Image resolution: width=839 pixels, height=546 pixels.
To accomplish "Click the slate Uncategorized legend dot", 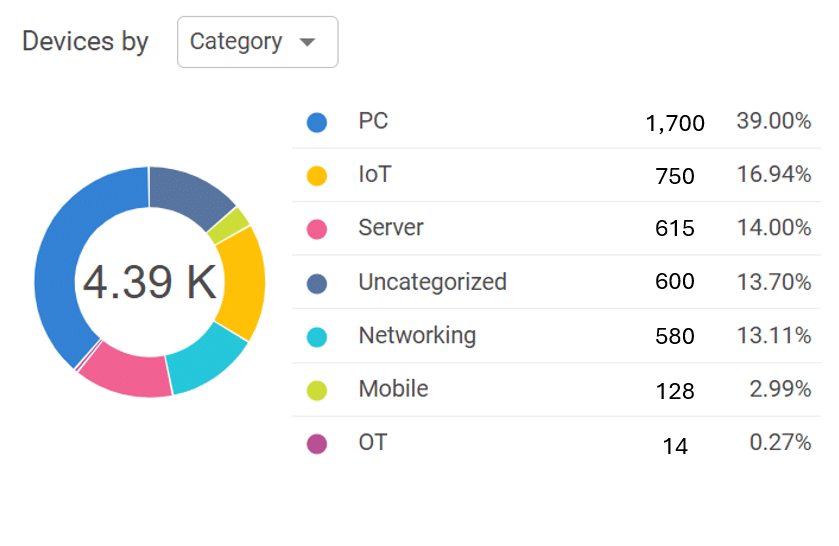I will tap(317, 283).
